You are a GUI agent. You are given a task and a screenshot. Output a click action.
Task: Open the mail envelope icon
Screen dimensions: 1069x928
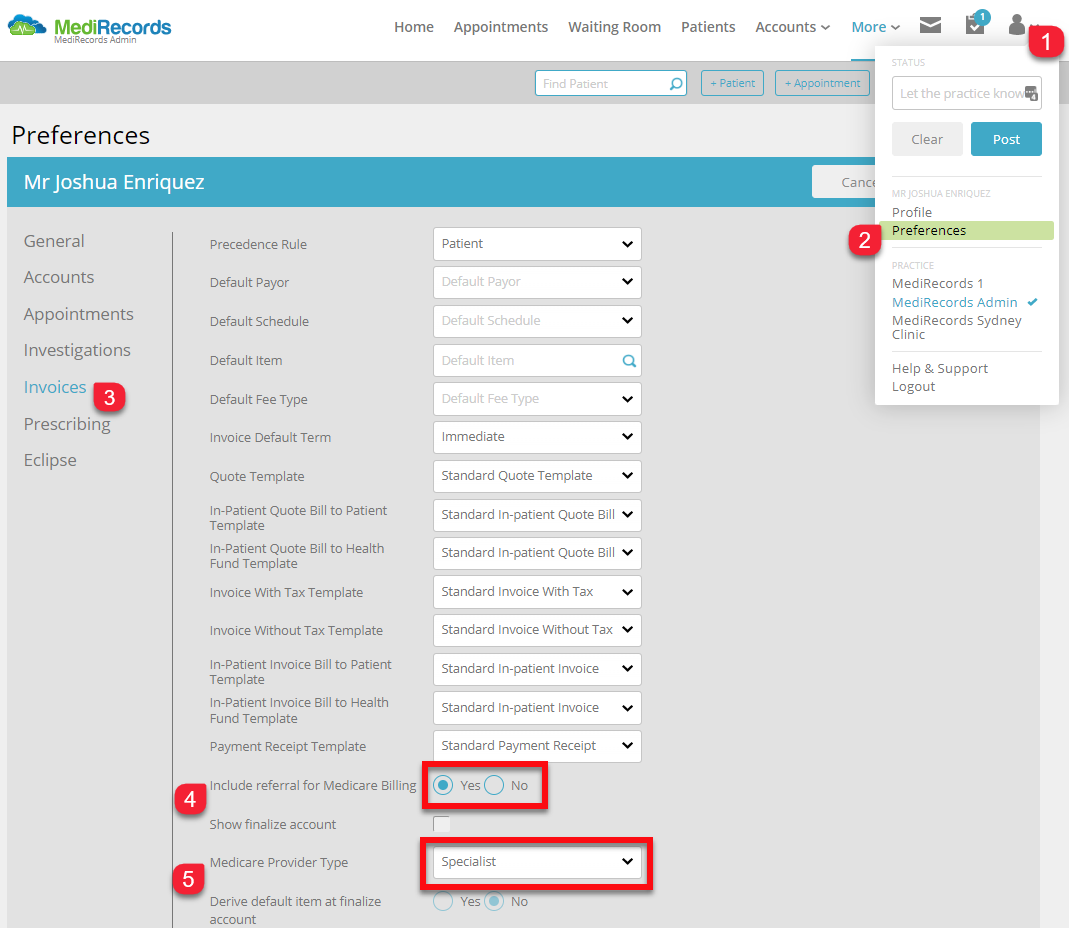[x=930, y=26]
